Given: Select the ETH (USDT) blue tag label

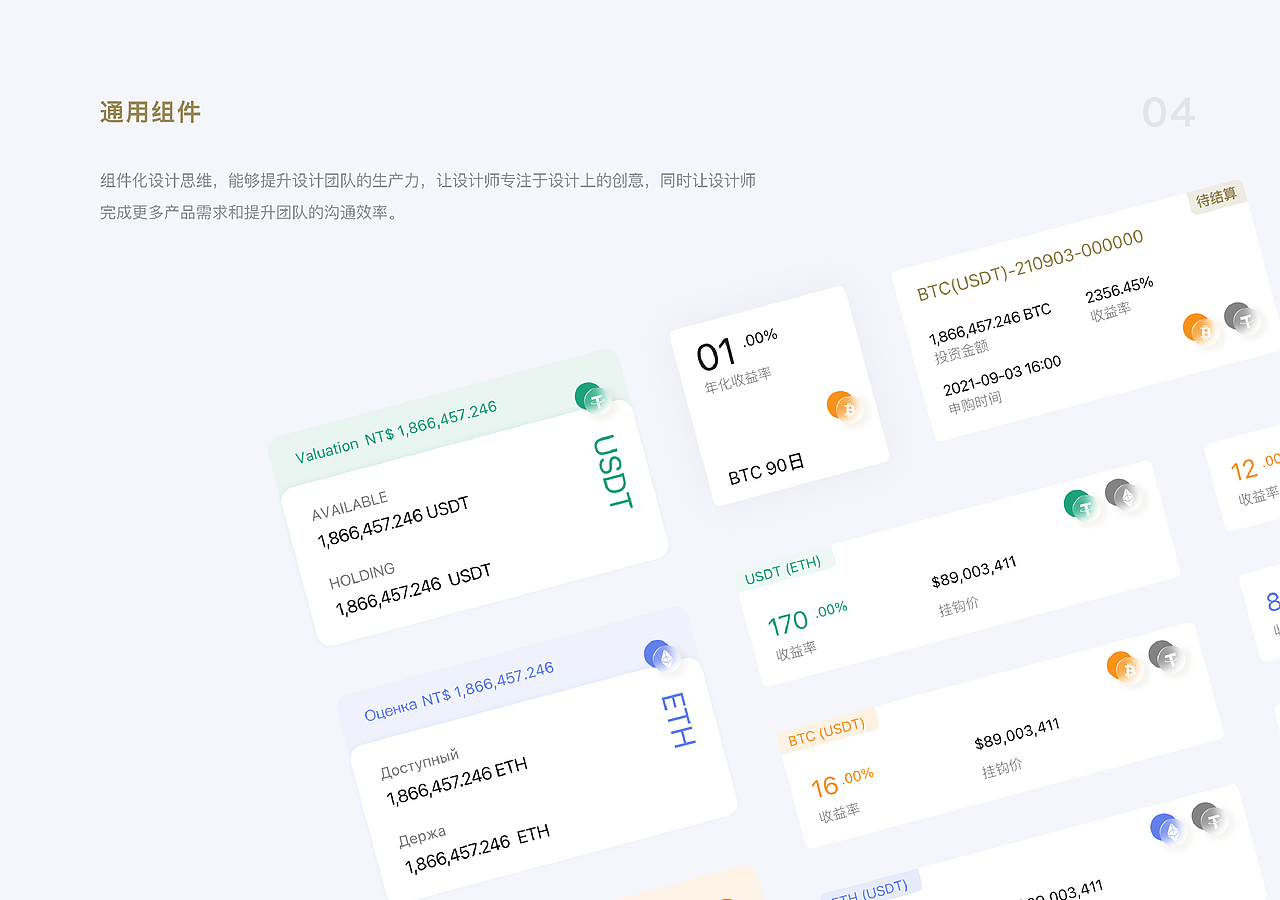Looking at the screenshot, I should tap(869, 888).
